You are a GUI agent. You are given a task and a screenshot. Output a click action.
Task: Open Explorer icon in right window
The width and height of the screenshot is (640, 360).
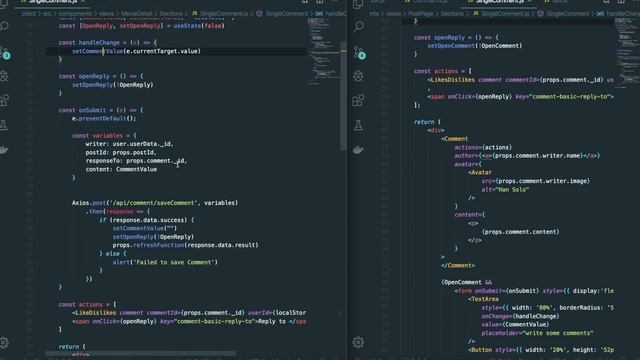pos(358,4)
